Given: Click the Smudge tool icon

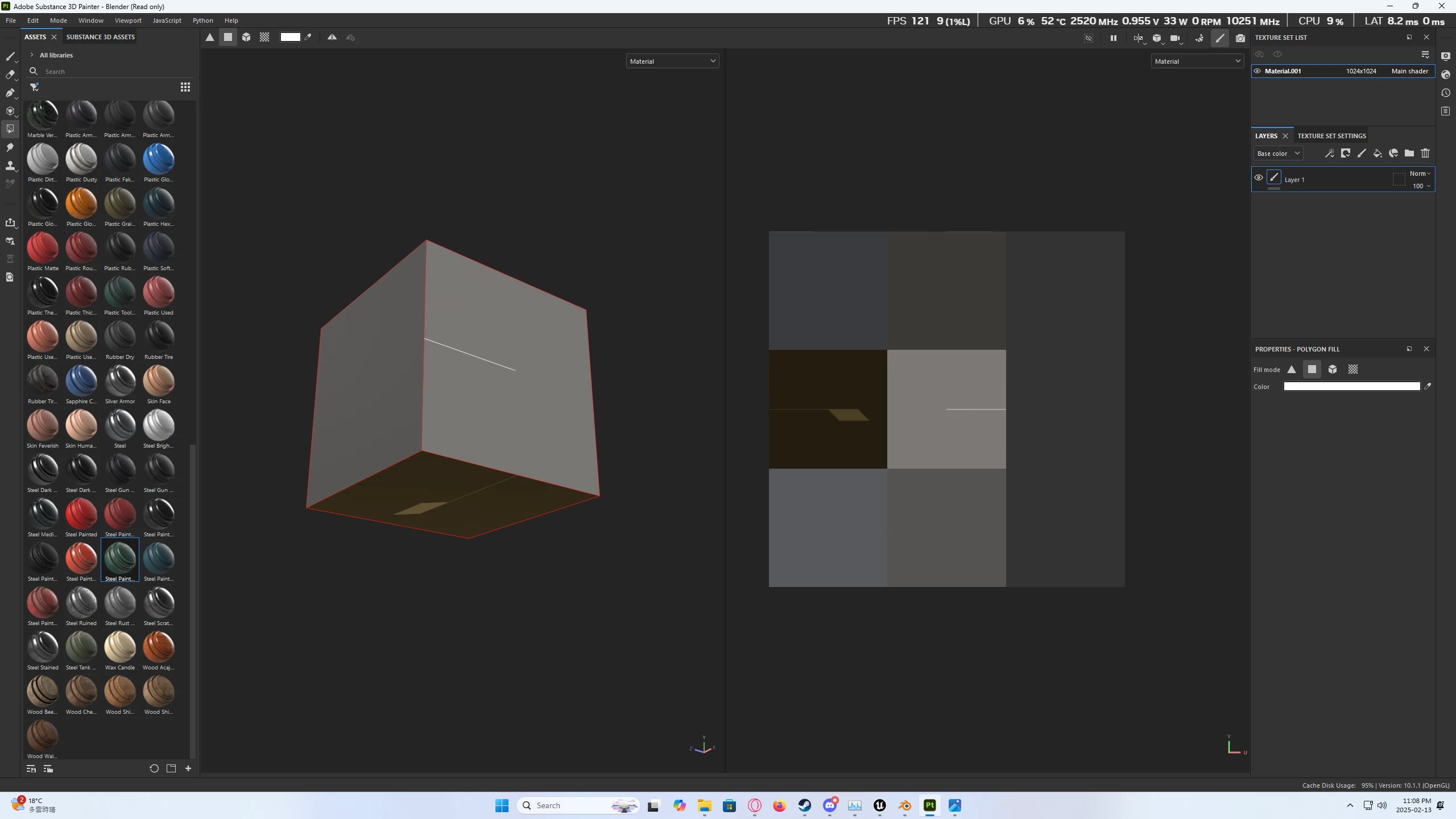Looking at the screenshot, I should [10, 147].
